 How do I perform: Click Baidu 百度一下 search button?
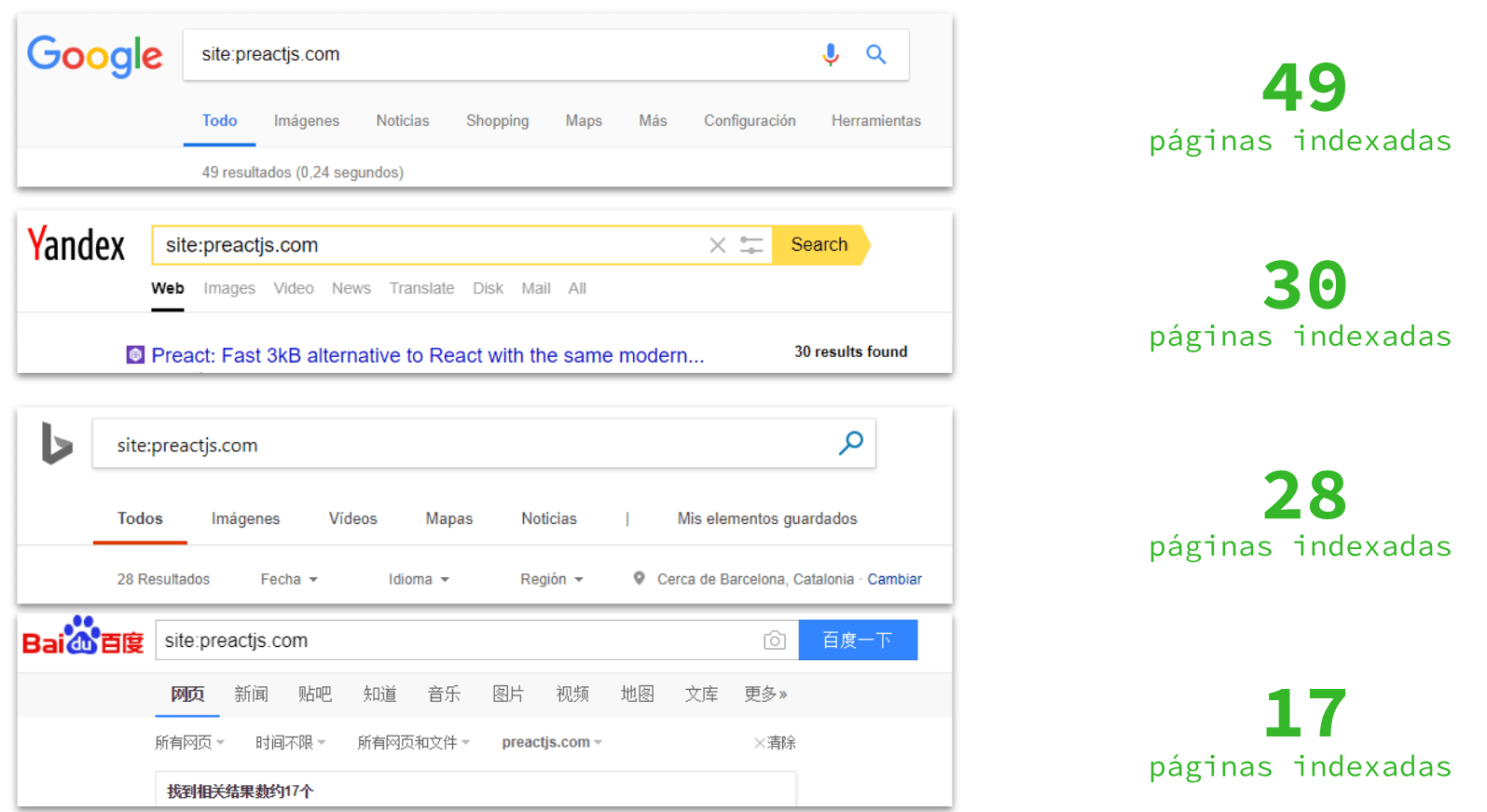(858, 640)
